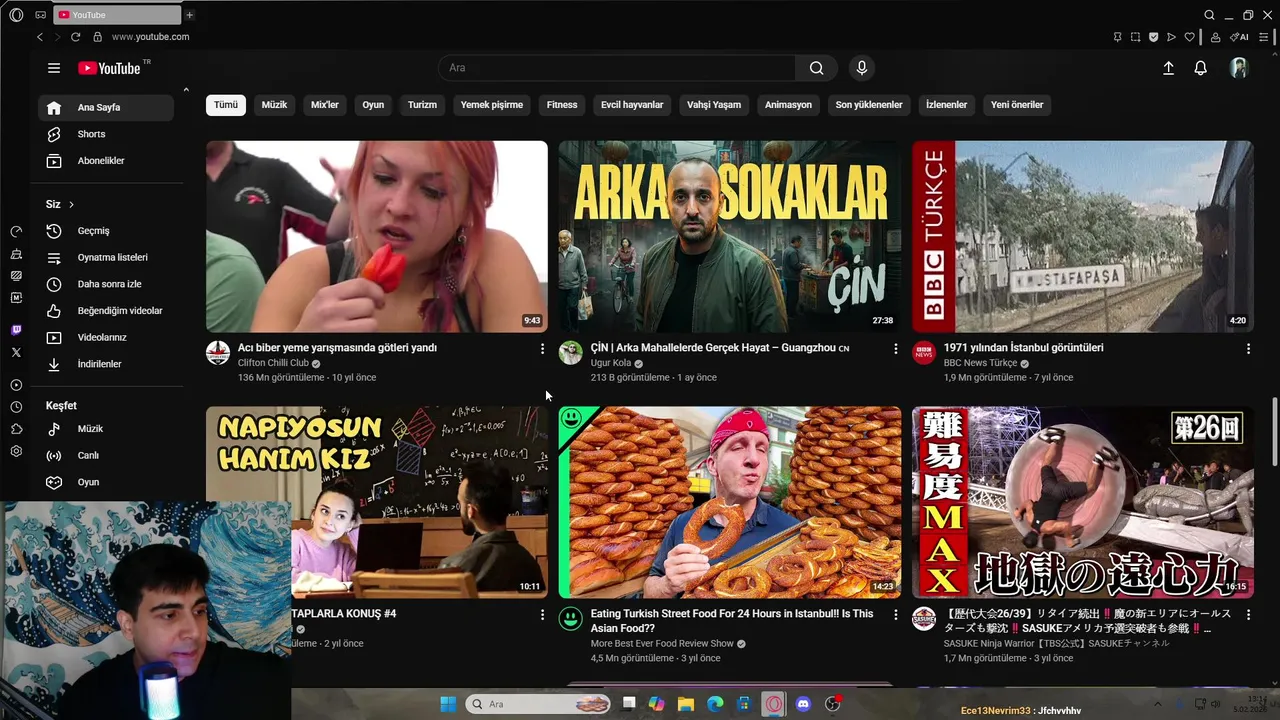Open Clifton Chilli Club channel link
Image resolution: width=1280 pixels, height=720 pixels.
click(x=273, y=363)
